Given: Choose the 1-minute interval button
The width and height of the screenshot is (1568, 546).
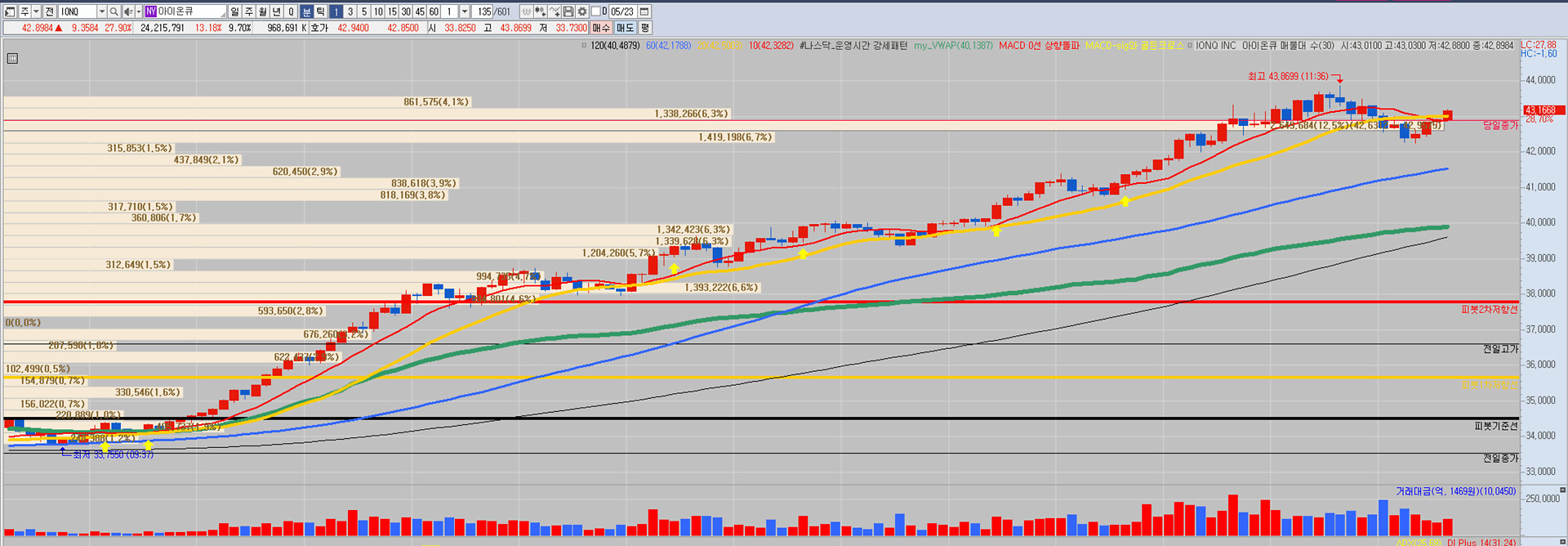Looking at the screenshot, I should [x=336, y=11].
